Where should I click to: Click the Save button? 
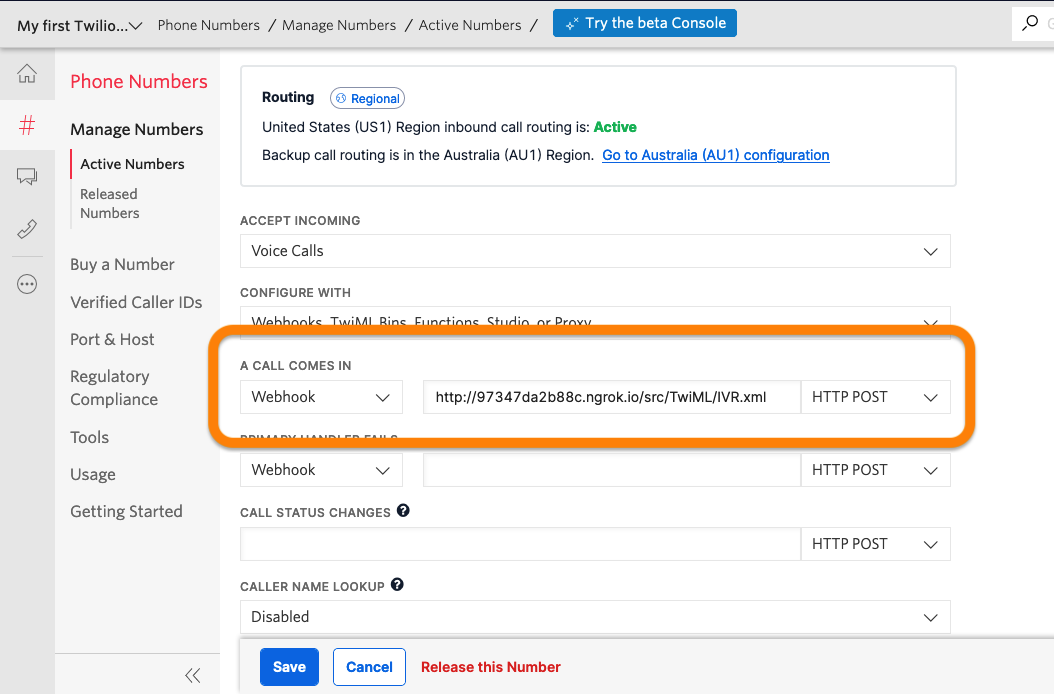tap(289, 666)
